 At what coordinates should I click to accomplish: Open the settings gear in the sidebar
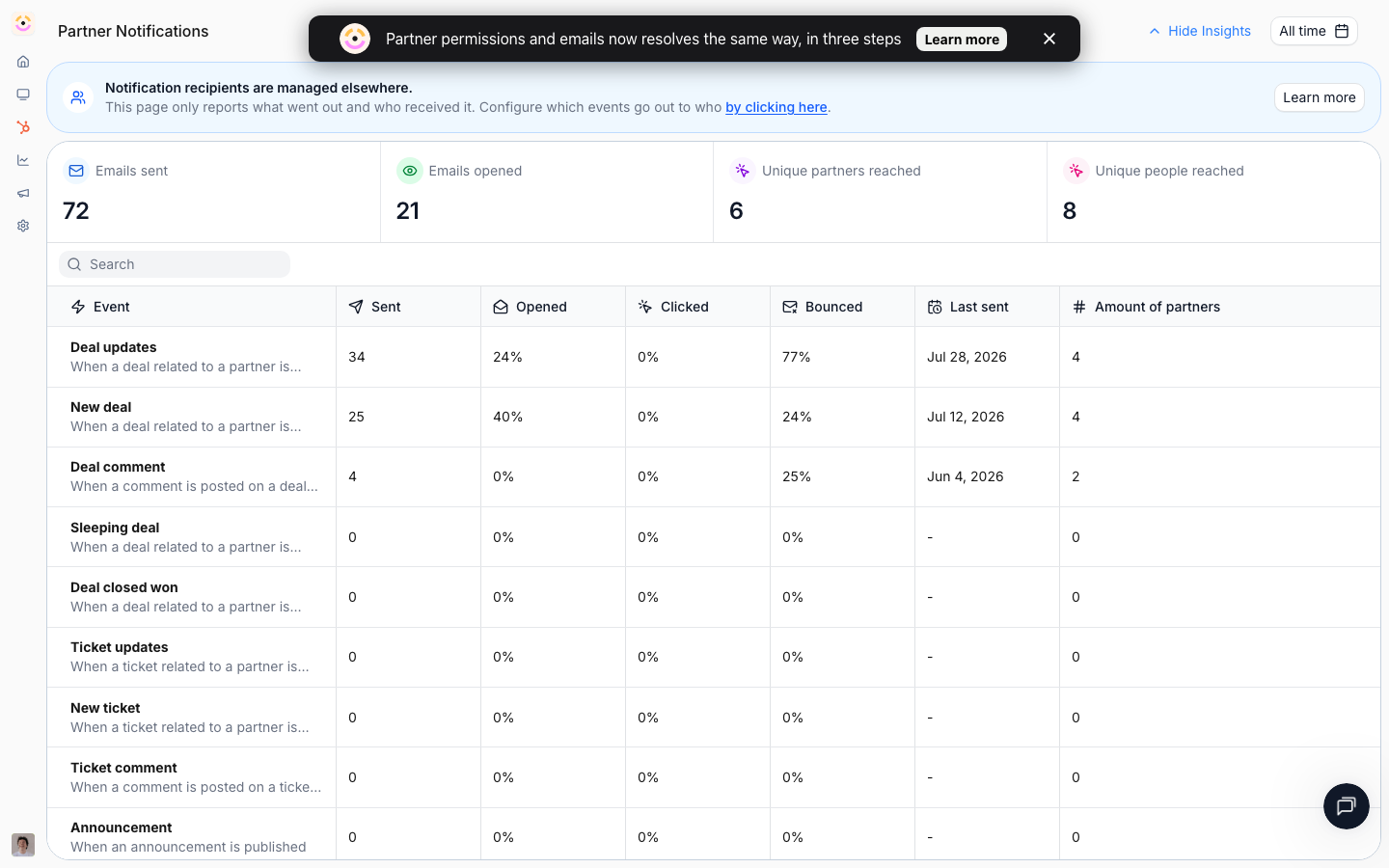click(x=23, y=226)
